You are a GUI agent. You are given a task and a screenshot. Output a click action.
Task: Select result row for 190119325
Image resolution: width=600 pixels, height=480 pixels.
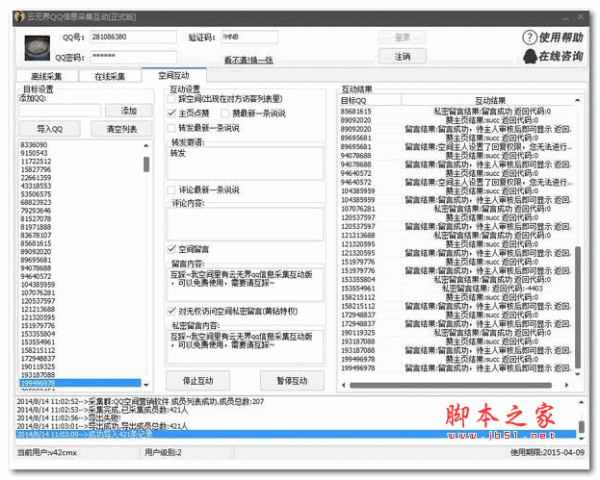click(455, 333)
